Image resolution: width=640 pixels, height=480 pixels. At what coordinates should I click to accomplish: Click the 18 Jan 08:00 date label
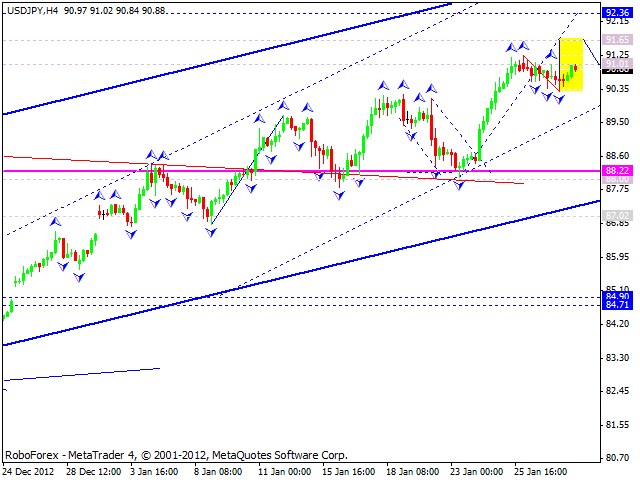[413, 471]
